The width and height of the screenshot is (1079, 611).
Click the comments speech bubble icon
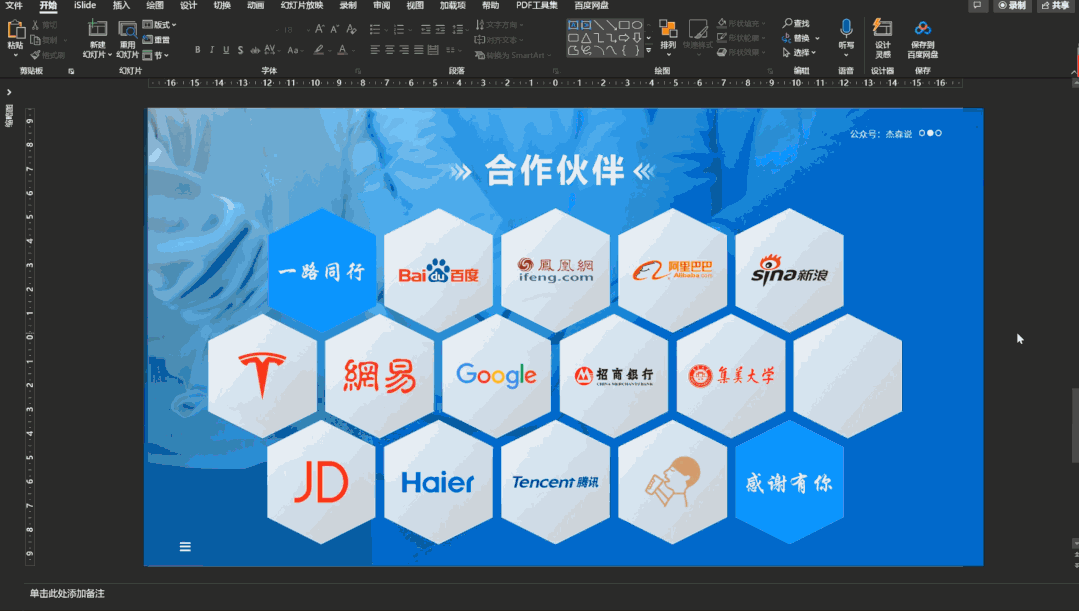coord(977,6)
